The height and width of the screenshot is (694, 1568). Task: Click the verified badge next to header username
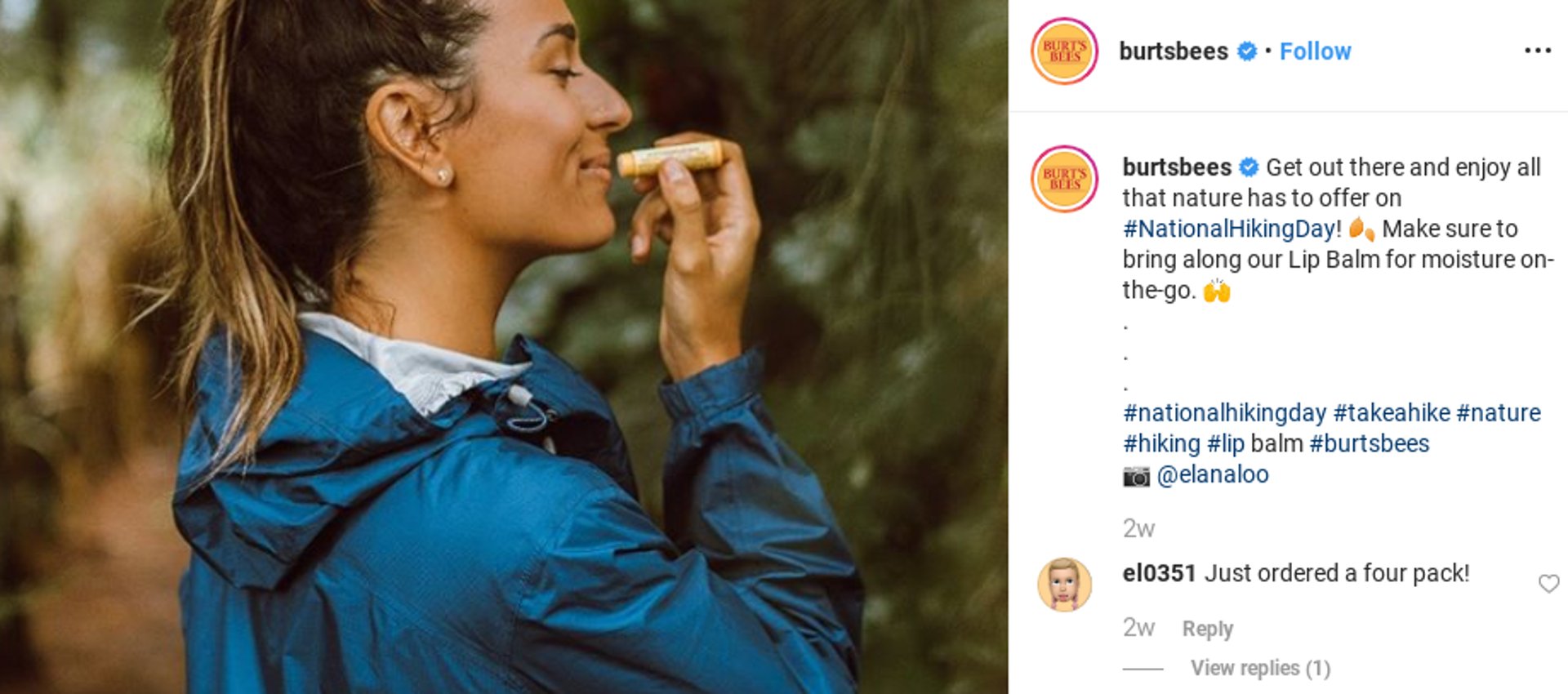pyautogui.click(x=1246, y=51)
